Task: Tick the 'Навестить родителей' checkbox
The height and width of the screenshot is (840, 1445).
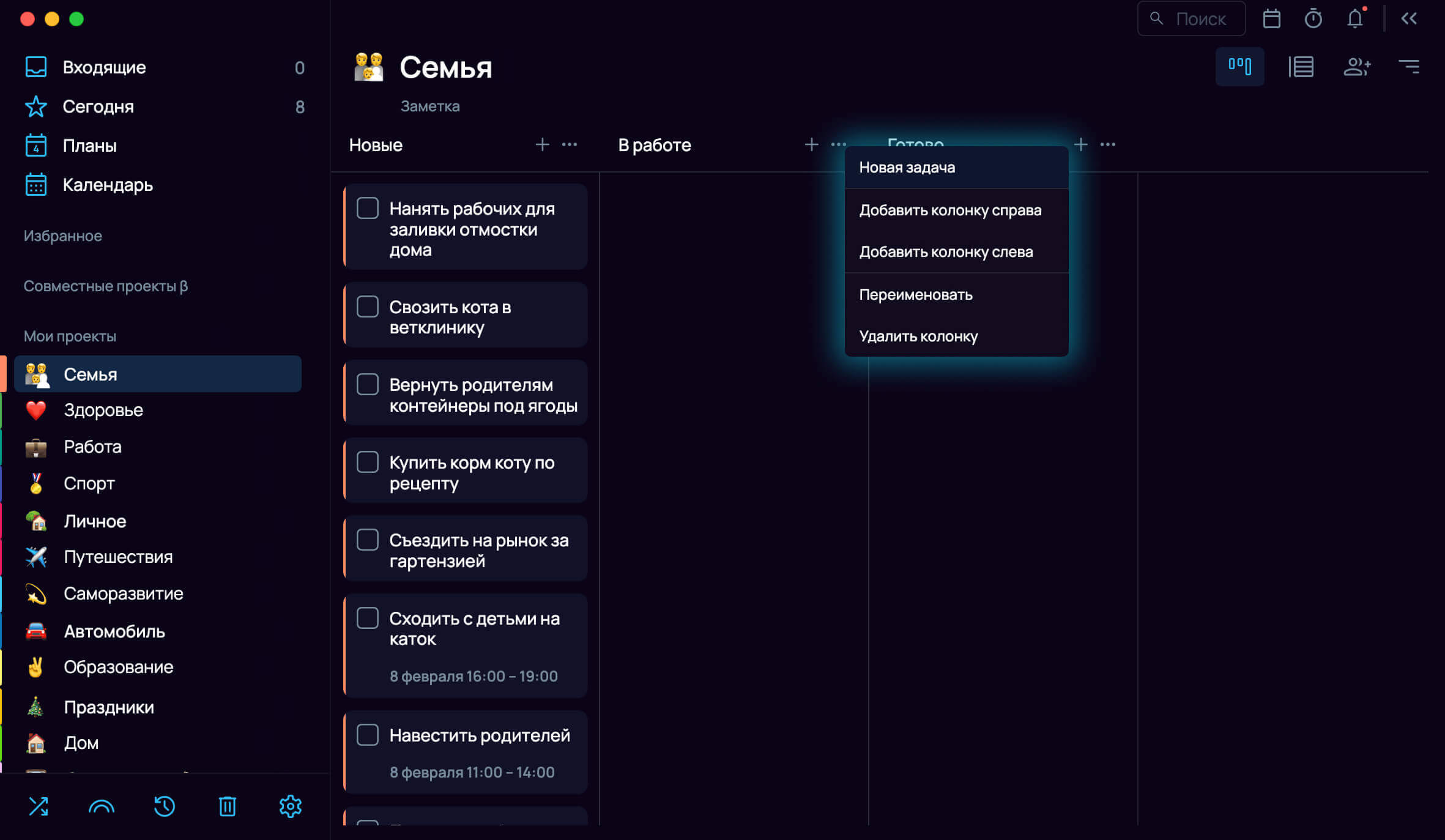Action: click(367, 734)
